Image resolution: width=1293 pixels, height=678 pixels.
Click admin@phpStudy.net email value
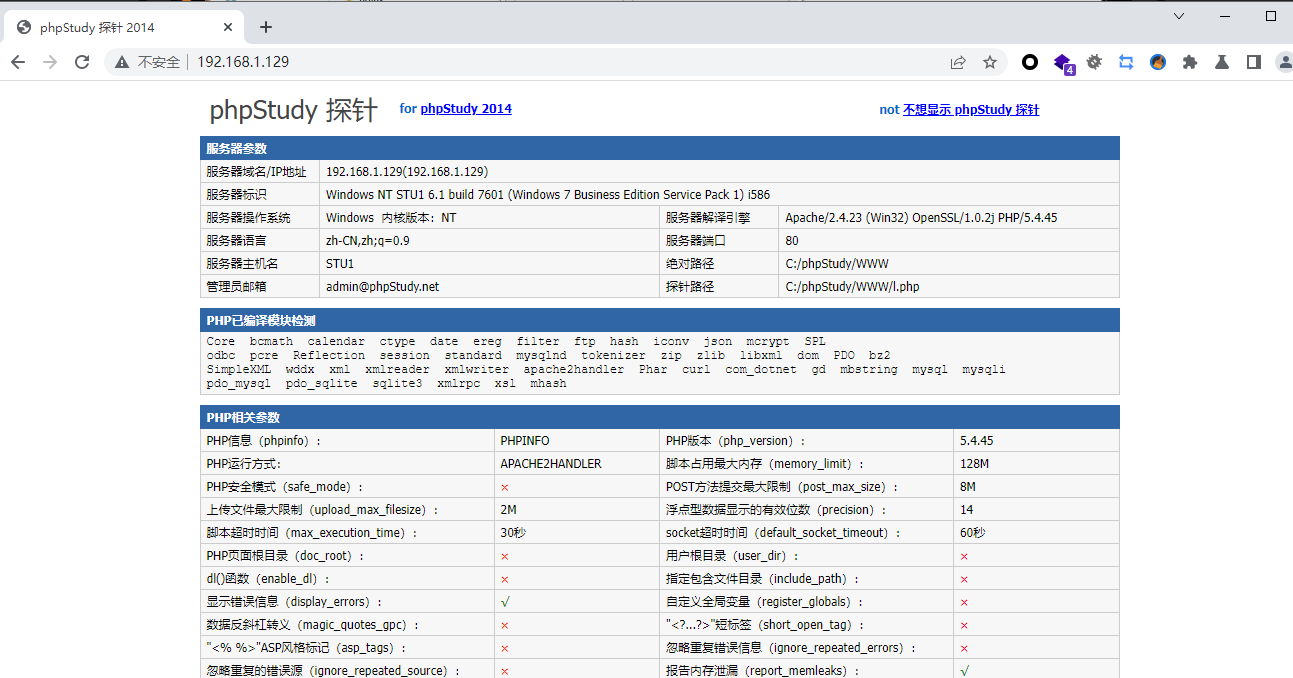(383, 287)
